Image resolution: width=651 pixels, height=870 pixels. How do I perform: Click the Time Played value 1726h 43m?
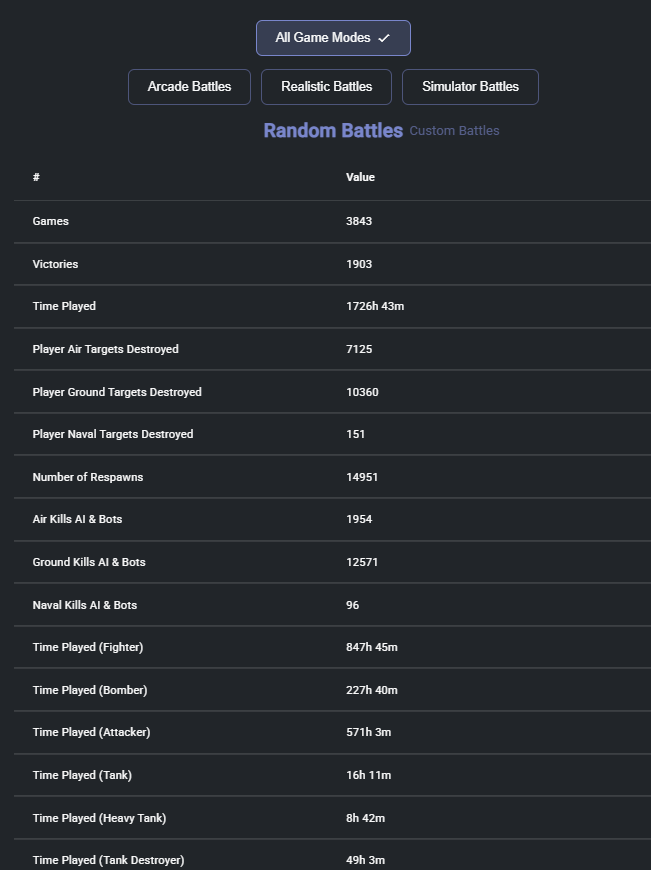coord(375,306)
